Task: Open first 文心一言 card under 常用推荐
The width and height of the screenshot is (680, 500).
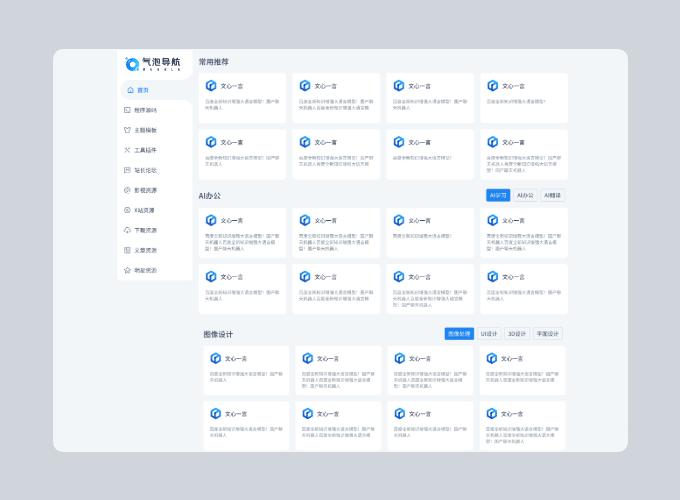Action: [242, 97]
